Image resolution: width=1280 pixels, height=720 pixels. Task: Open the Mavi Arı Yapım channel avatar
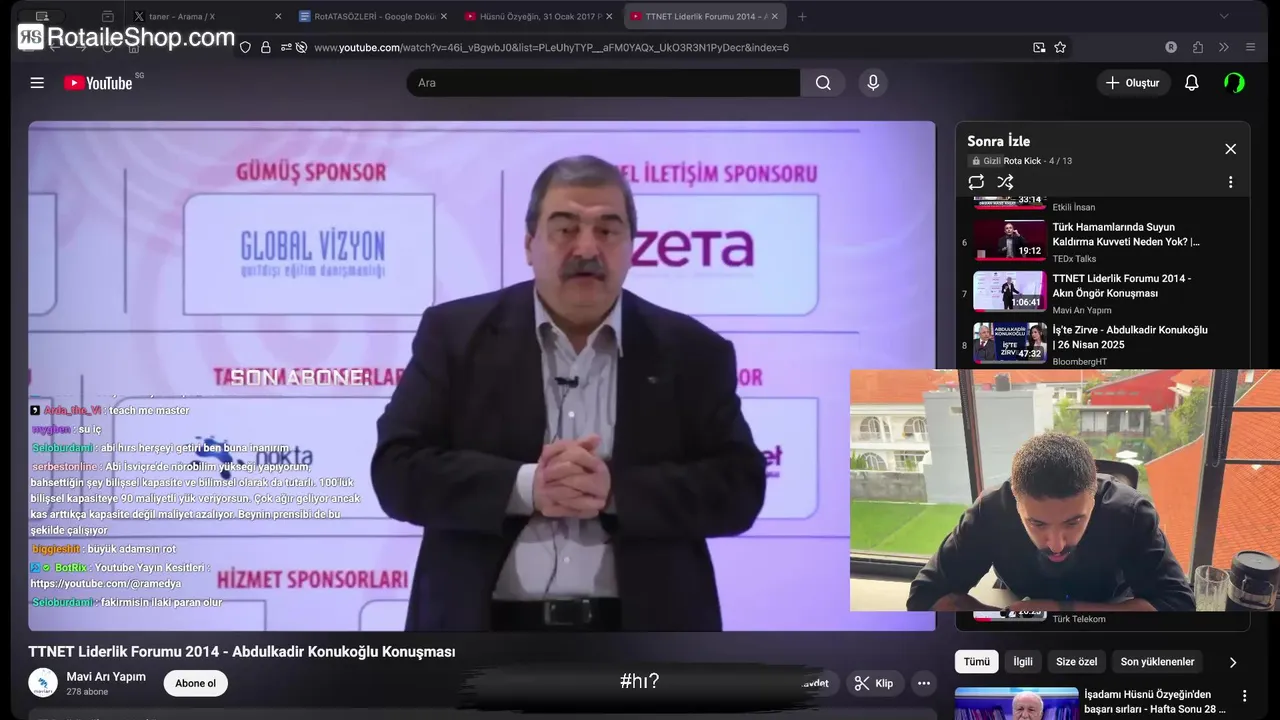[x=43, y=683]
